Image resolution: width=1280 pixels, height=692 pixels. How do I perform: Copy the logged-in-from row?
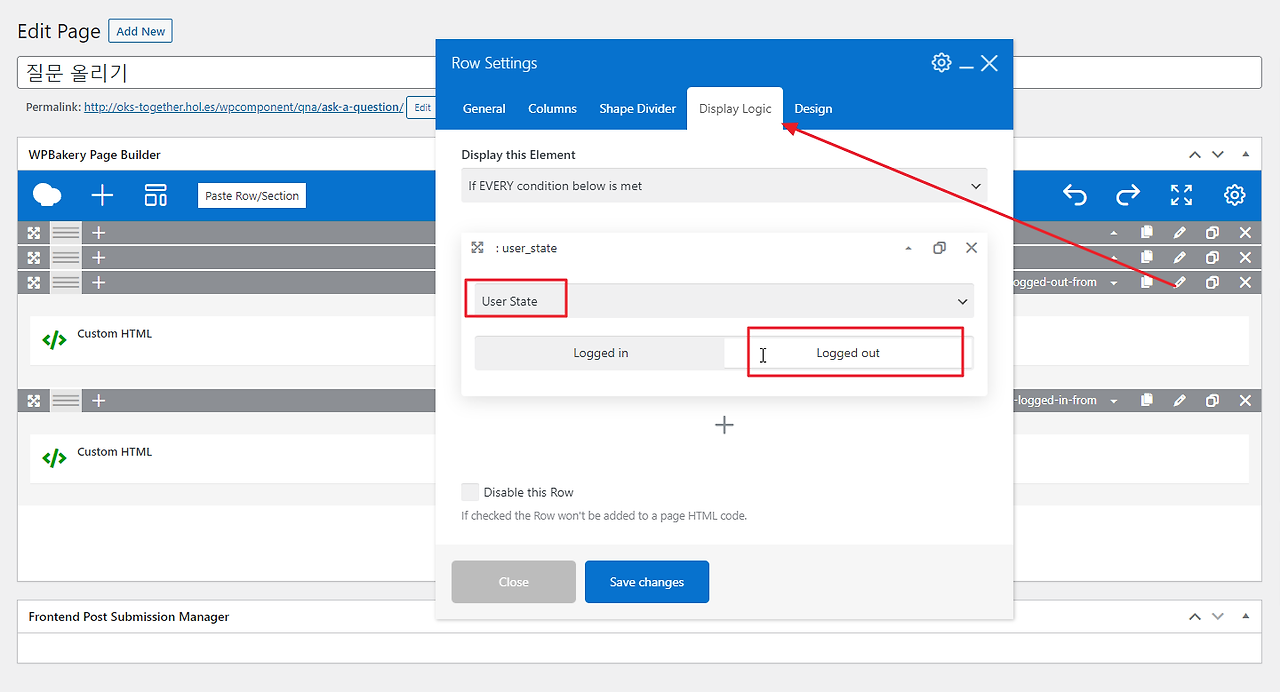[x=1147, y=400]
